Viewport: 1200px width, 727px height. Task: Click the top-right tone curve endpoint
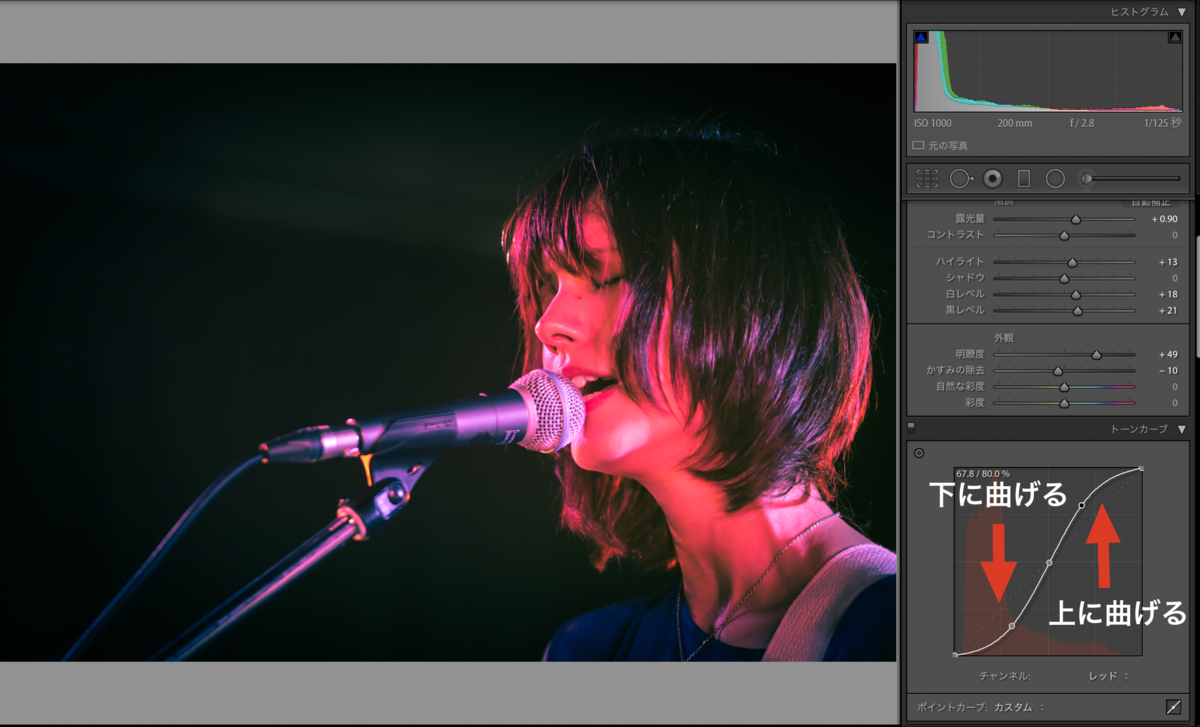[x=1141, y=468]
